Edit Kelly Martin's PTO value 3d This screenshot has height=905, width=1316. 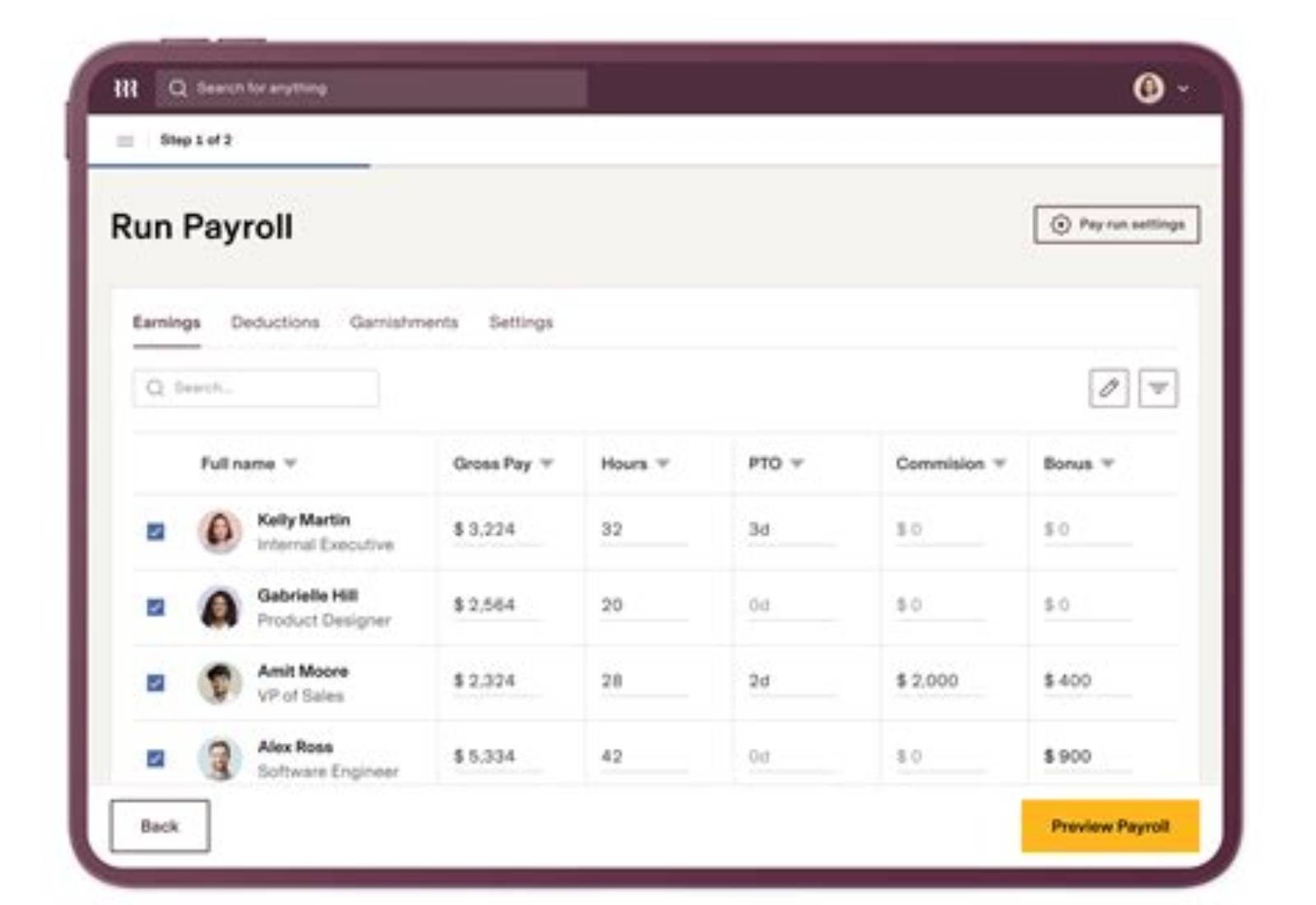[x=792, y=531]
